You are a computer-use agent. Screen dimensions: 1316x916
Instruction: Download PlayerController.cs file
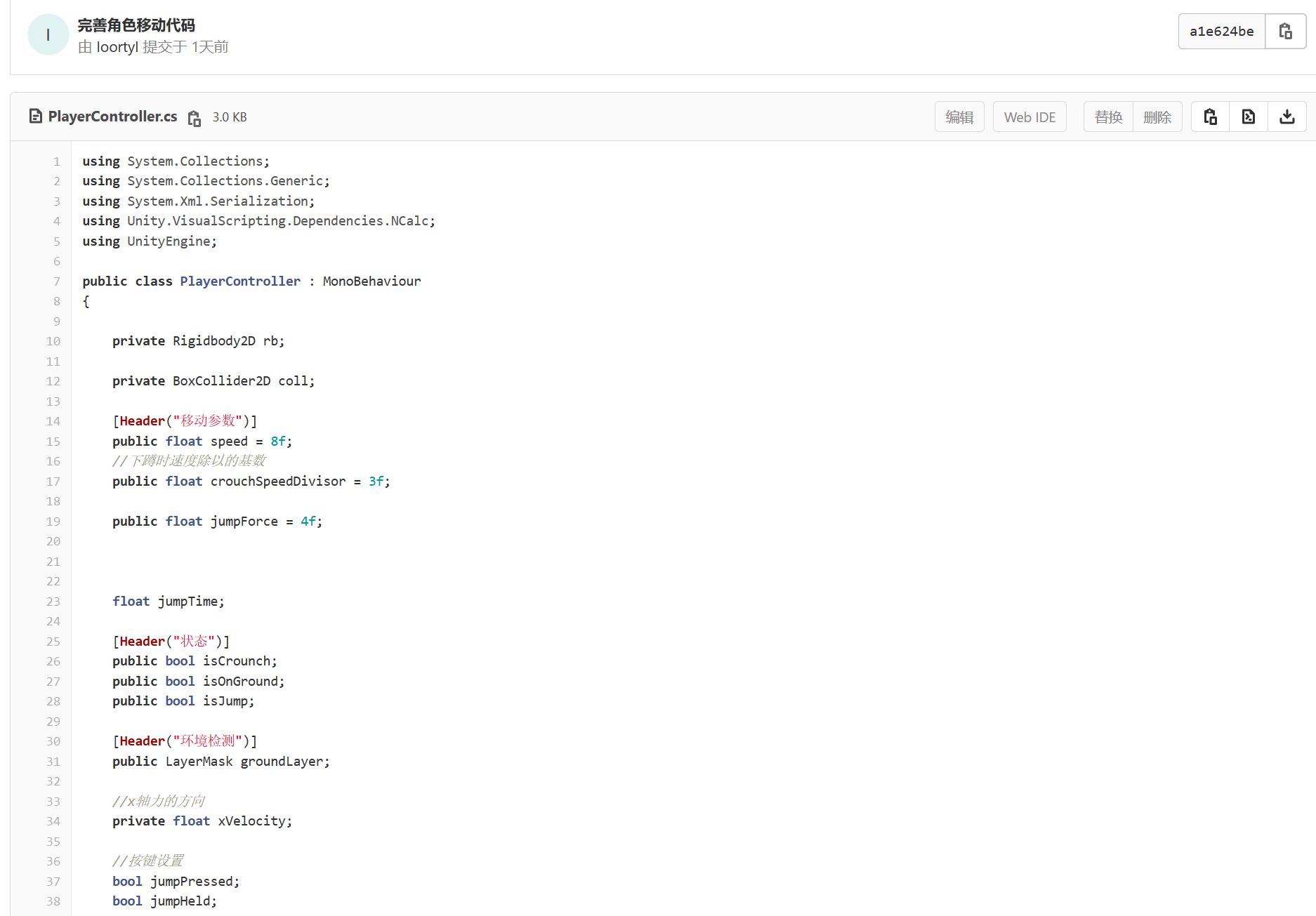click(x=1287, y=117)
